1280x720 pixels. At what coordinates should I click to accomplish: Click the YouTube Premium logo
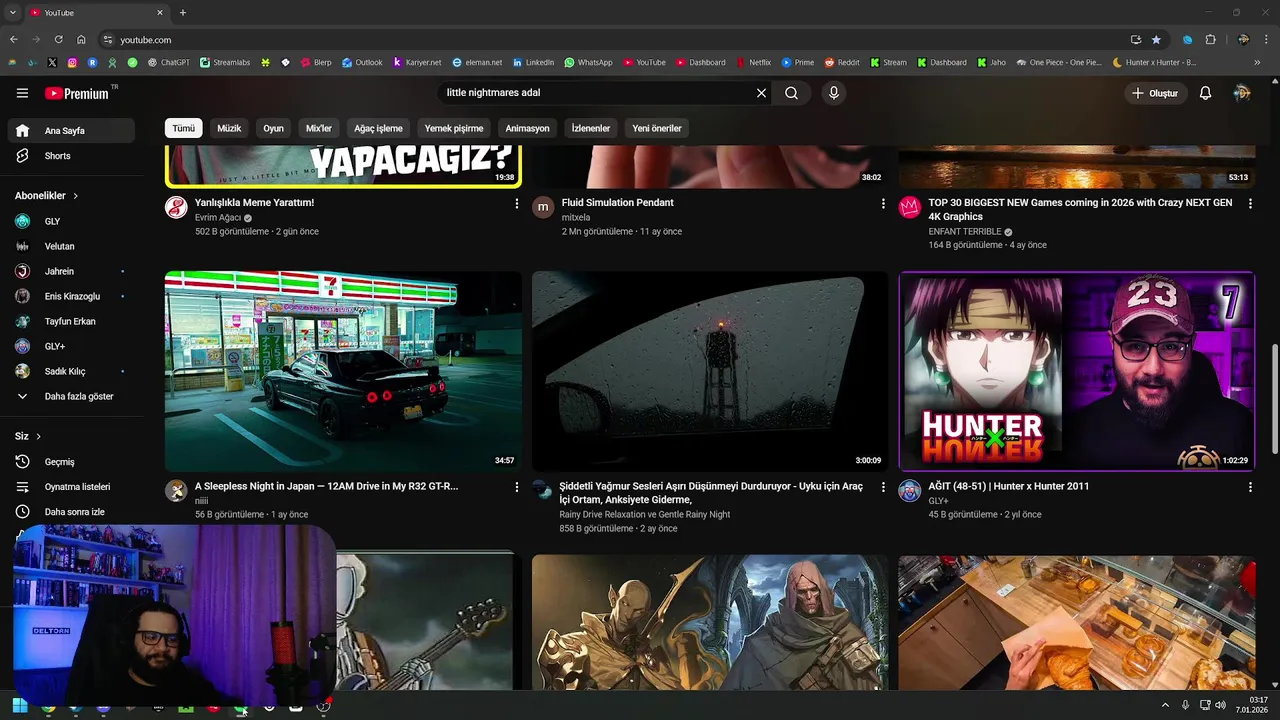click(x=79, y=93)
